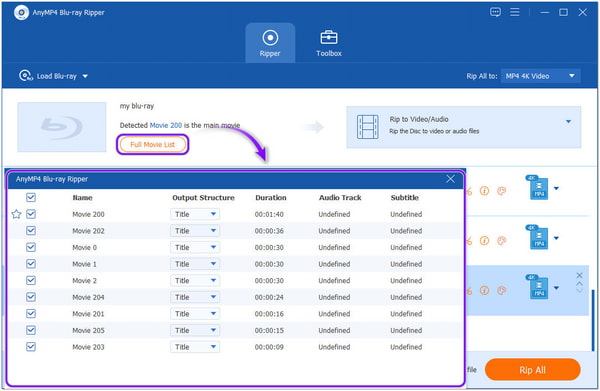Open Output Structure dropdown for Movie 201

point(195,314)
